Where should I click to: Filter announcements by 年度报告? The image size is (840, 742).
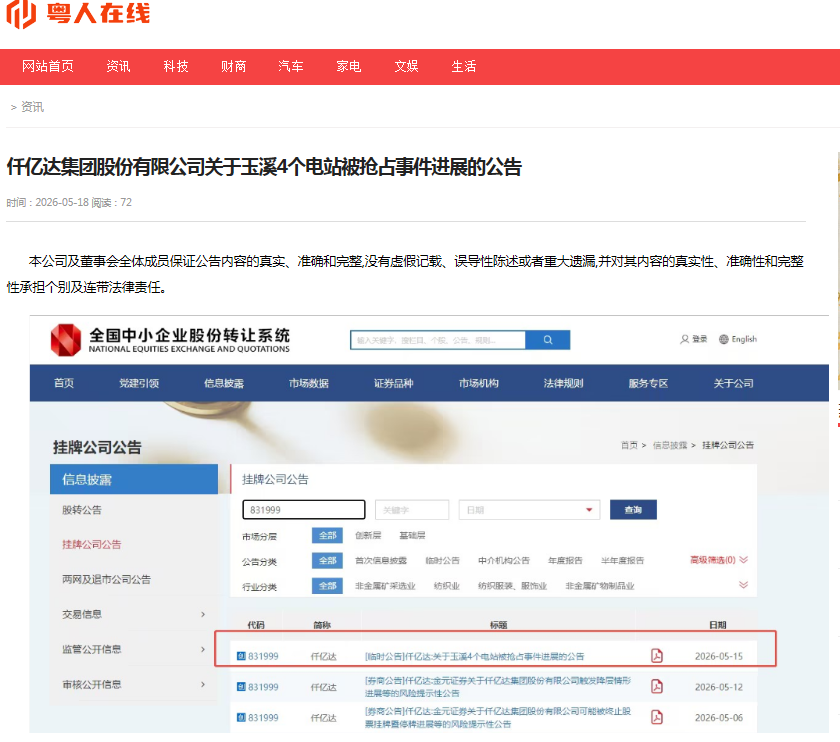click(x=565, y=560)
